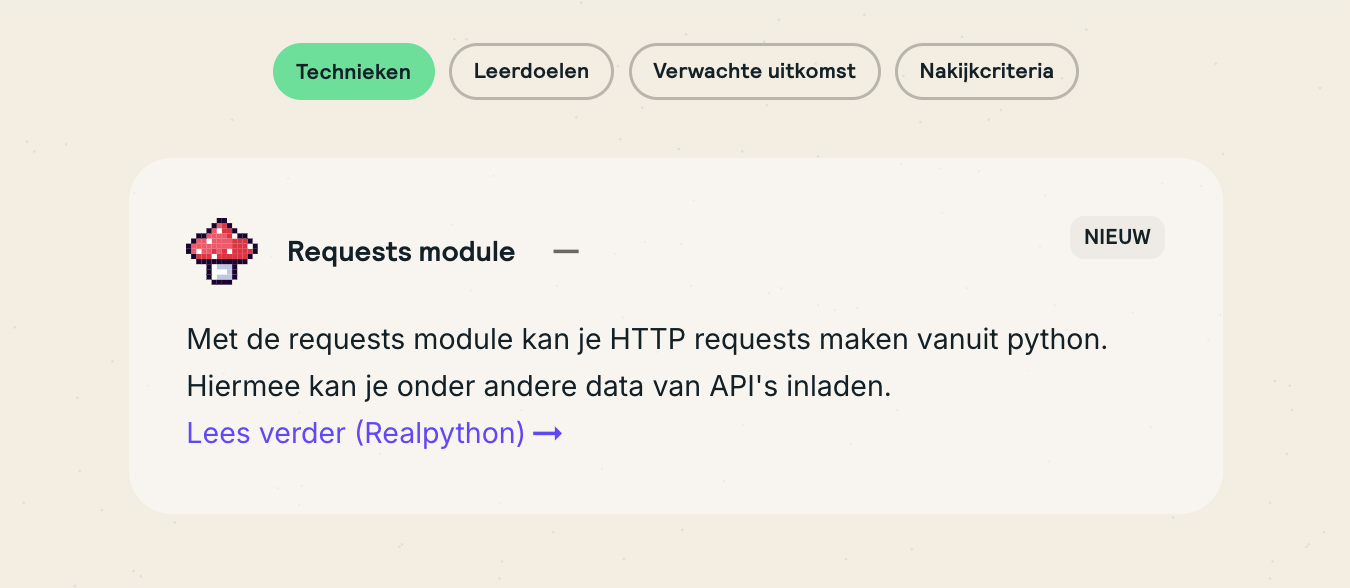Image resolution: width=1350 pixels, height=588 pixels.
Task: Click the Requests module heading
Action: [401, 252]
